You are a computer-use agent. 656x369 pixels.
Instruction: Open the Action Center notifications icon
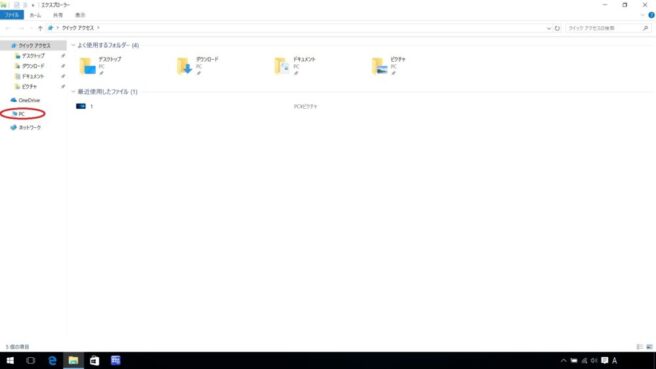pos(605,361)
